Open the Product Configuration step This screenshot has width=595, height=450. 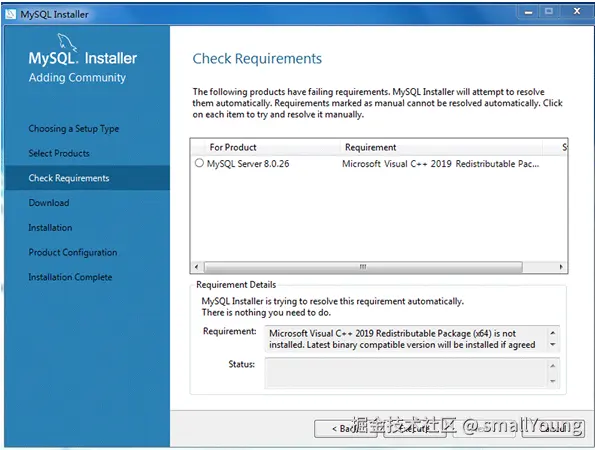(73, 252)
